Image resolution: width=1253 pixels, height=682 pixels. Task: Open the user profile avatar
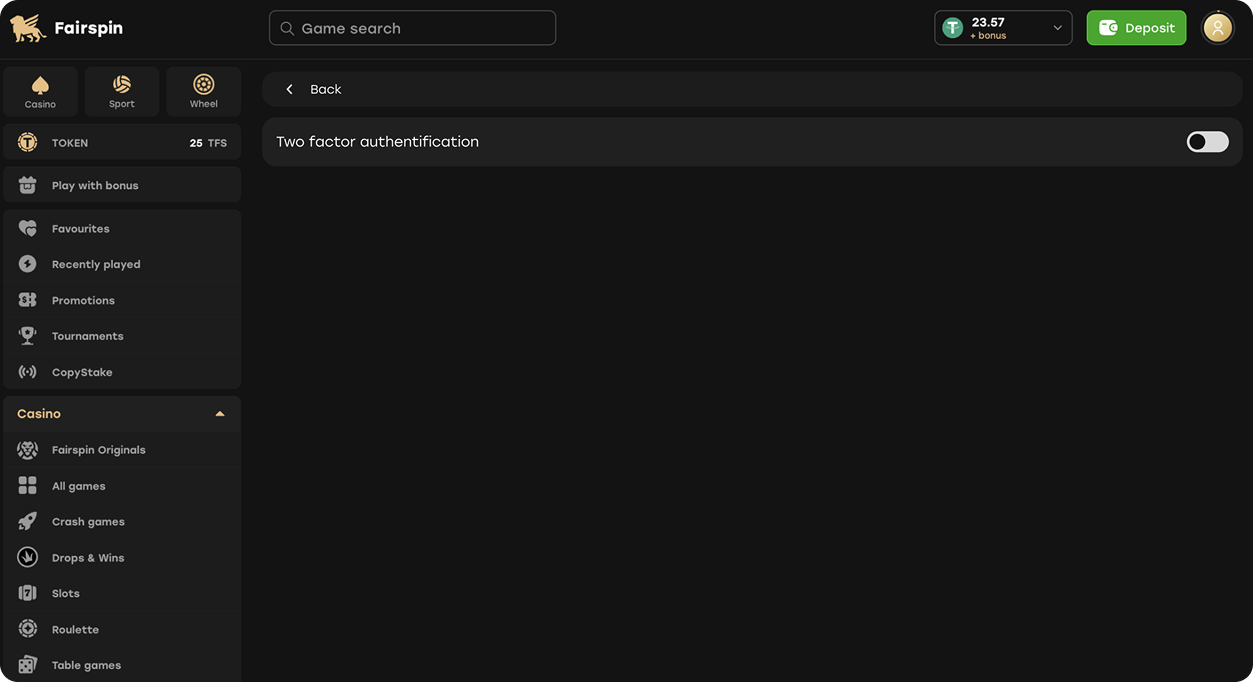tap(1217, 28)
